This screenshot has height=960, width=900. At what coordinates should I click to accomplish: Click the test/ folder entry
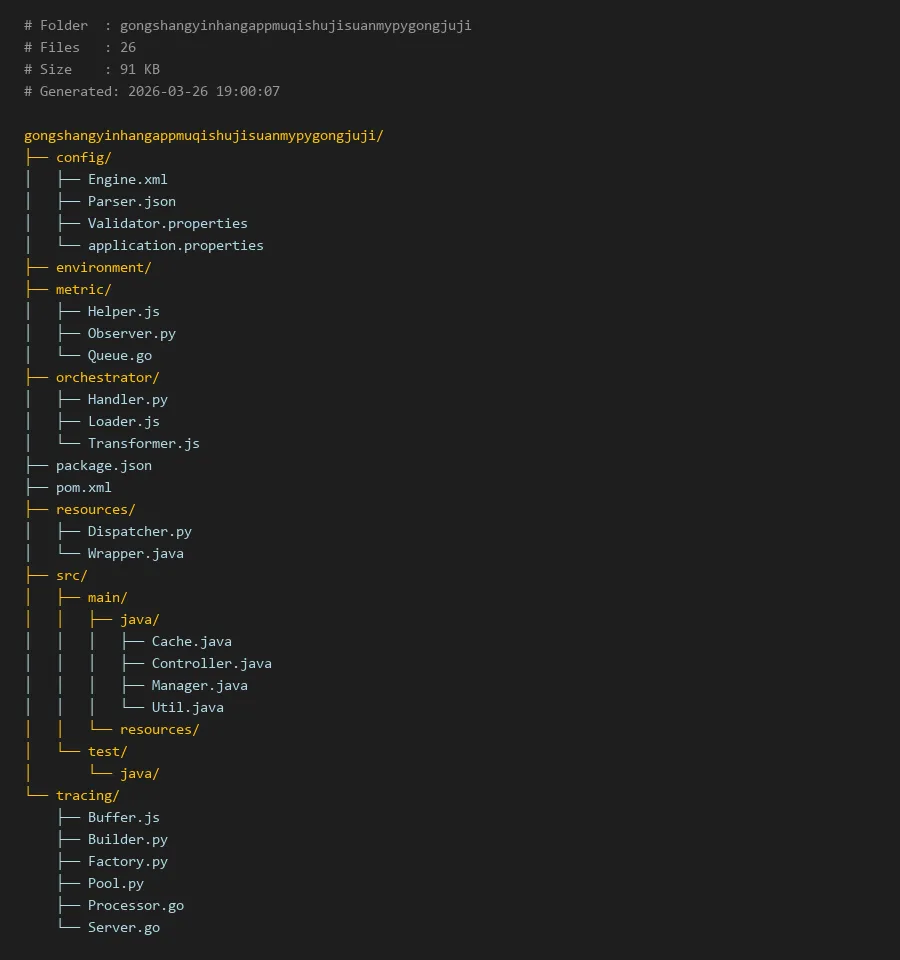pos(107,751)
